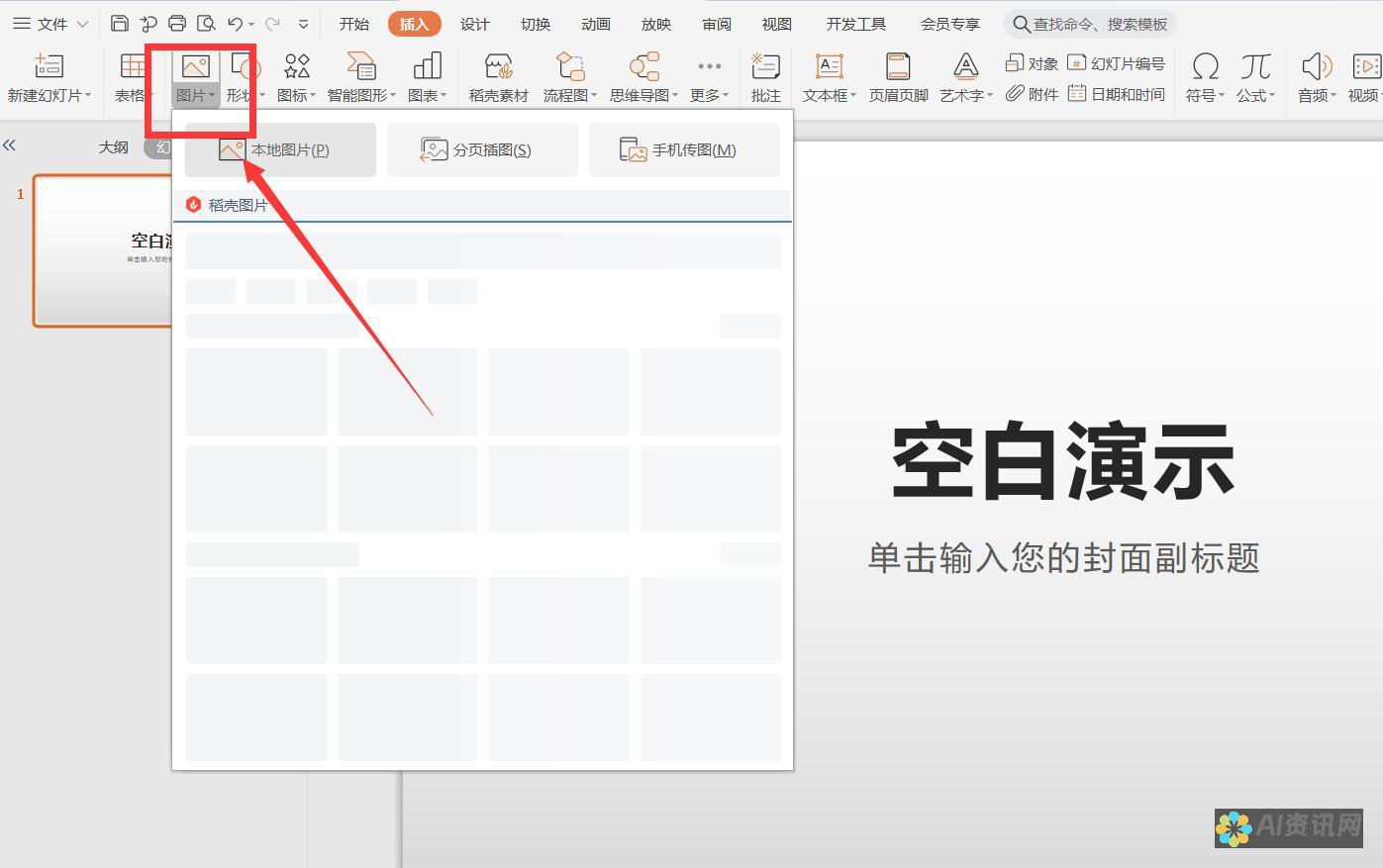Insert a 批注 comment
The image size is (1383, 868).
click(765, 78)
